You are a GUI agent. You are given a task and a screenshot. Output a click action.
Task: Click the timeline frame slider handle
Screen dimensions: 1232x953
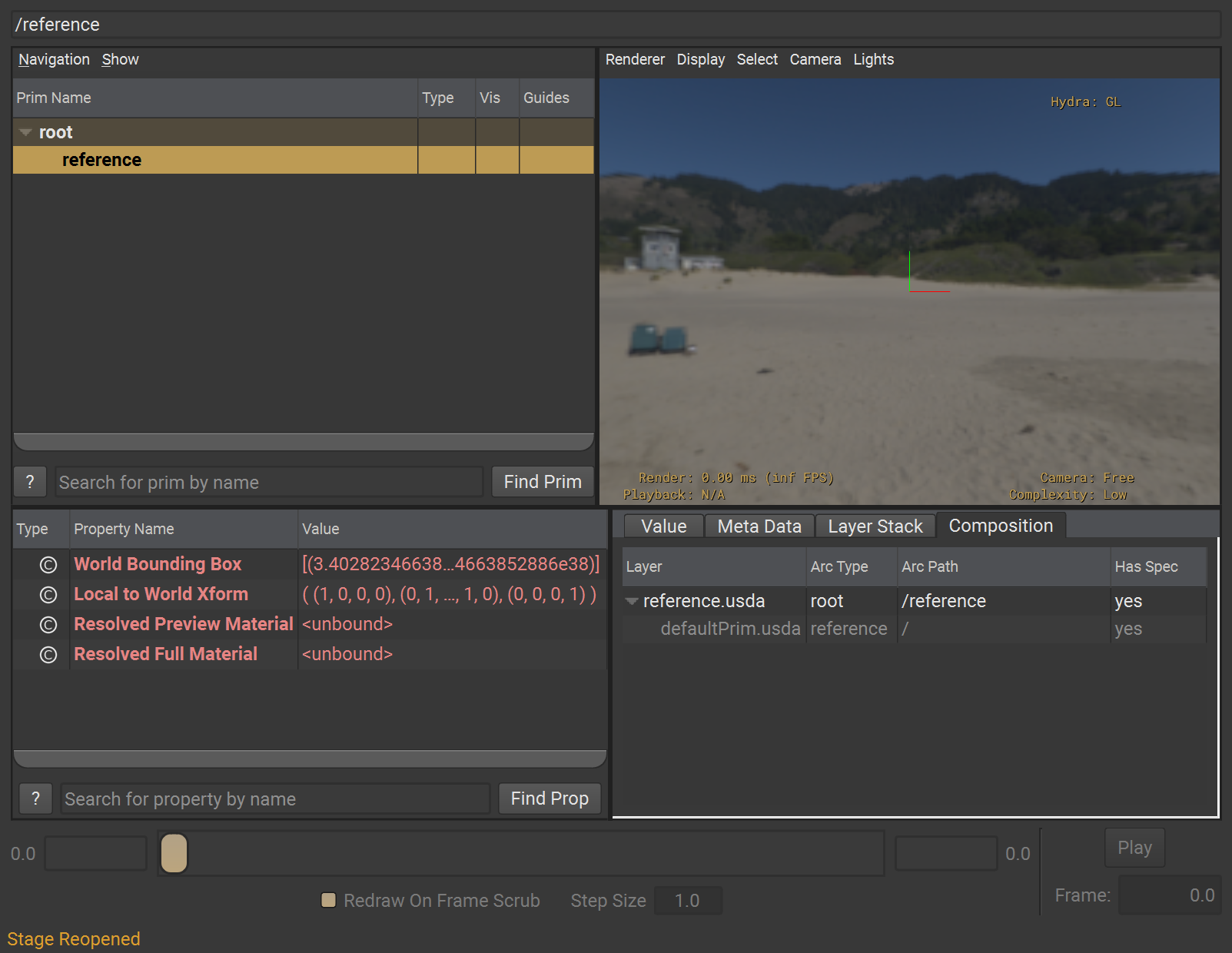point(174,853)
